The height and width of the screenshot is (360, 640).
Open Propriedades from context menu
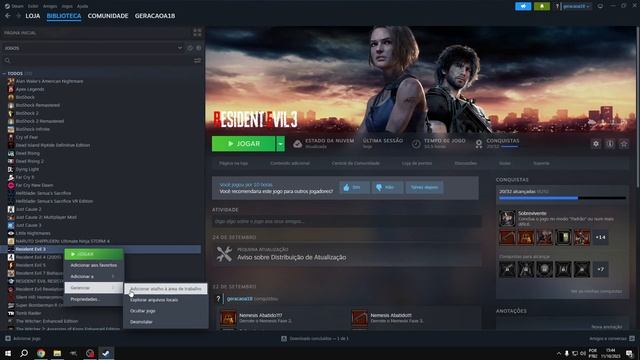[x=94, y=299]
